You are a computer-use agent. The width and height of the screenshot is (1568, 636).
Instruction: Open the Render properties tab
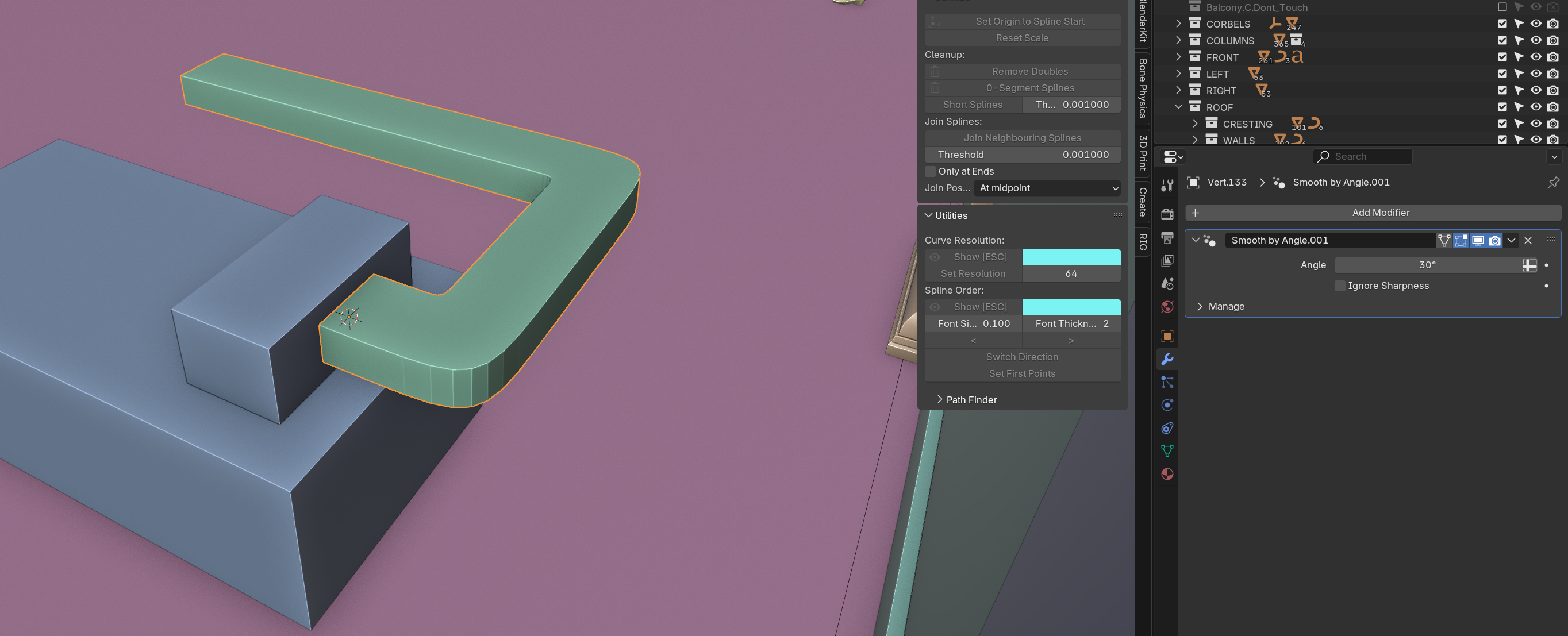(1167, 214)
